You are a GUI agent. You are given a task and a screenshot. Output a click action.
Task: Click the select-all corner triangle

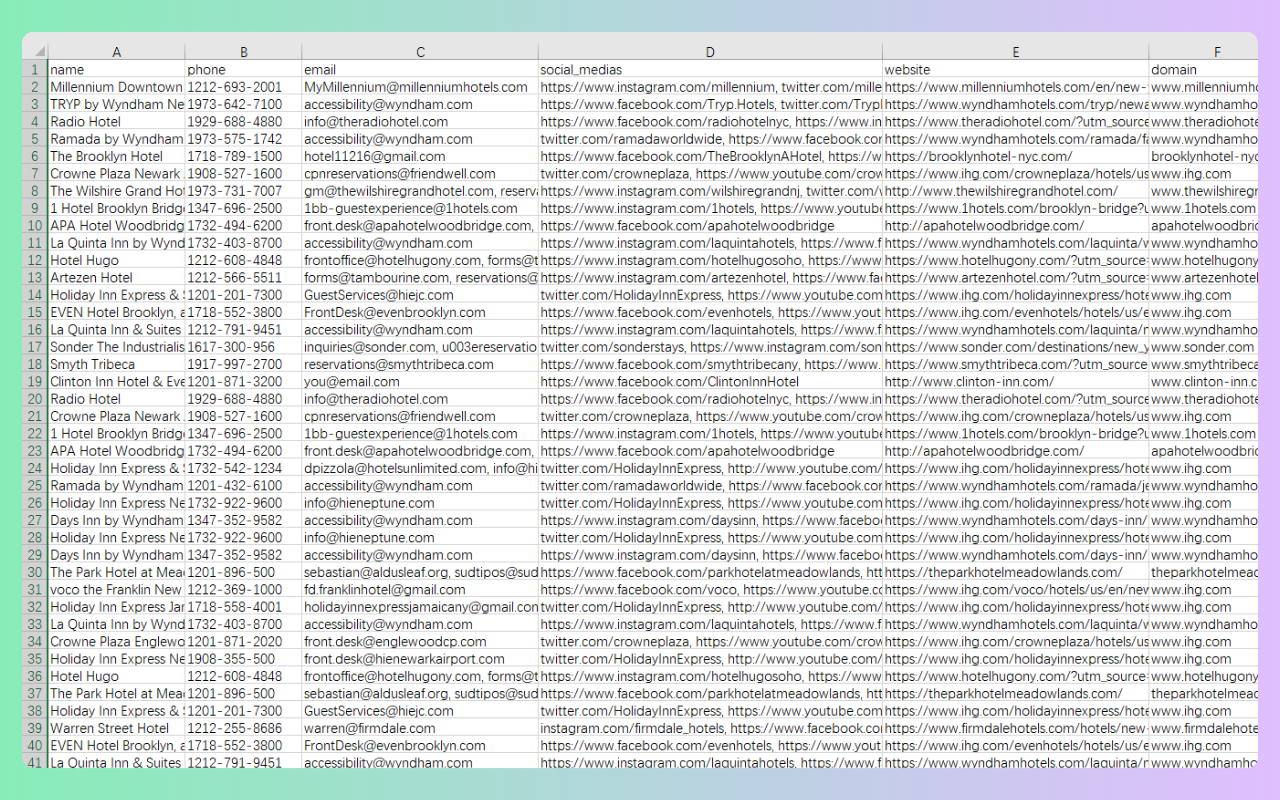36,52
